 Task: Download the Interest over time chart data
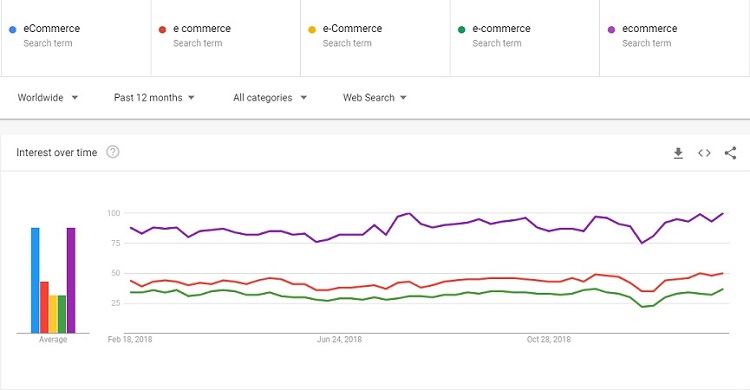678,153
